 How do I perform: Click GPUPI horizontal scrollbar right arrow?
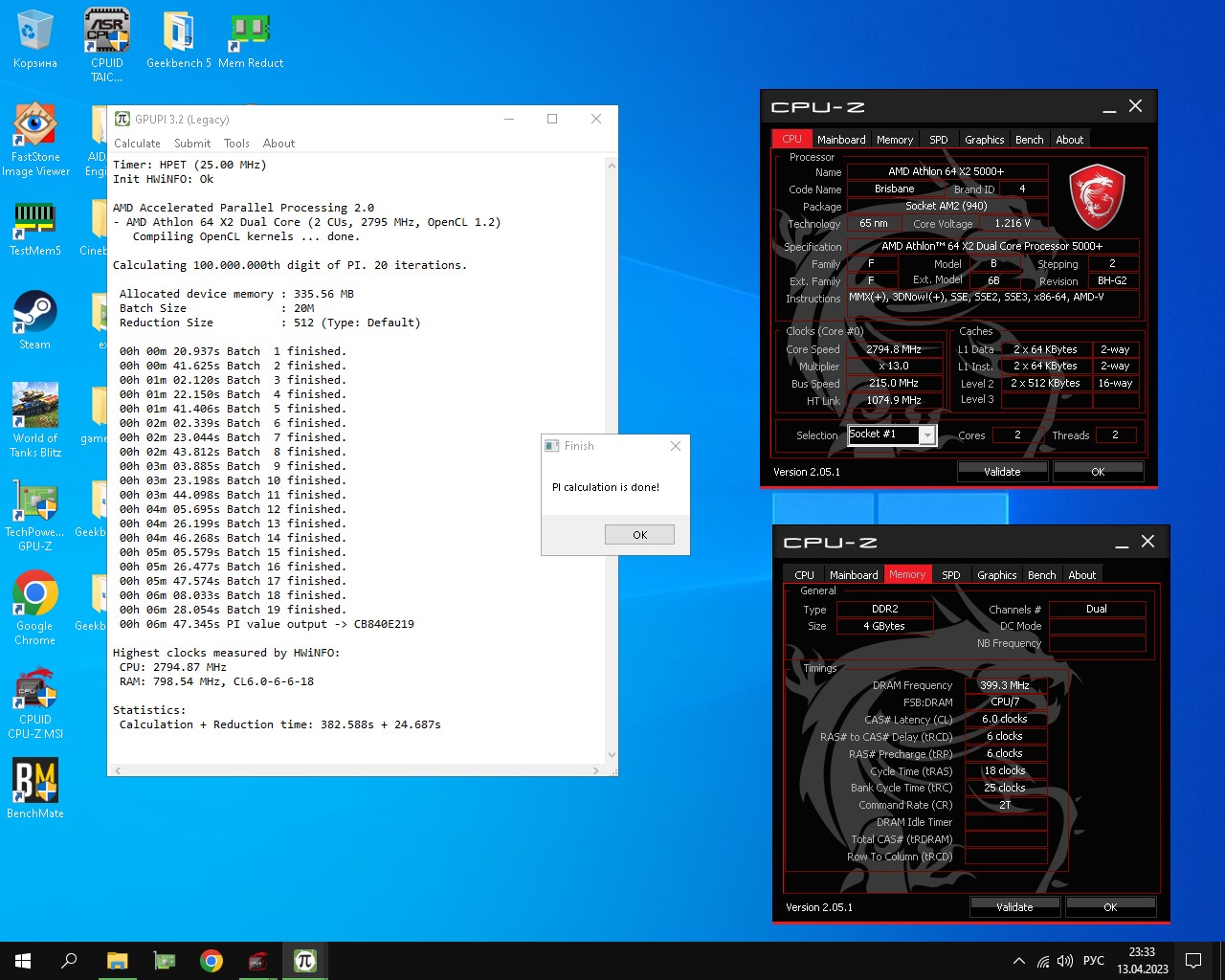(596, 769)
